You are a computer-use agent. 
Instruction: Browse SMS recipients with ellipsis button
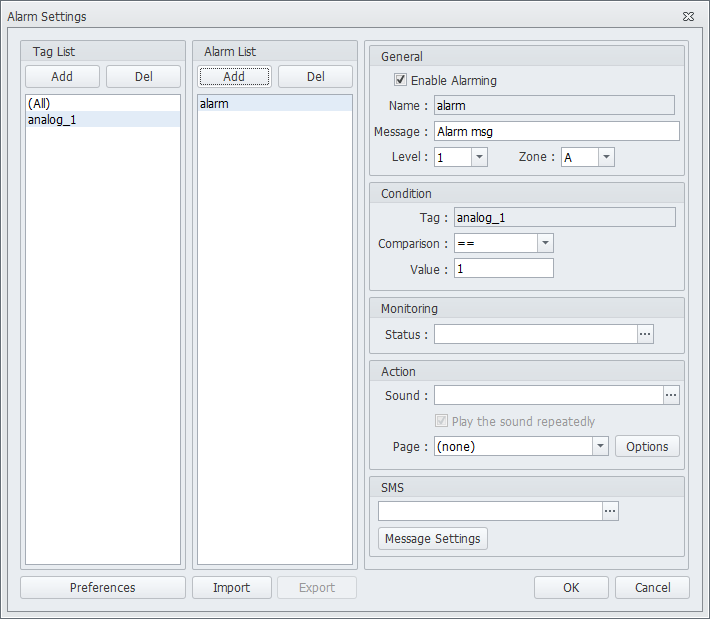pos(610,511)
